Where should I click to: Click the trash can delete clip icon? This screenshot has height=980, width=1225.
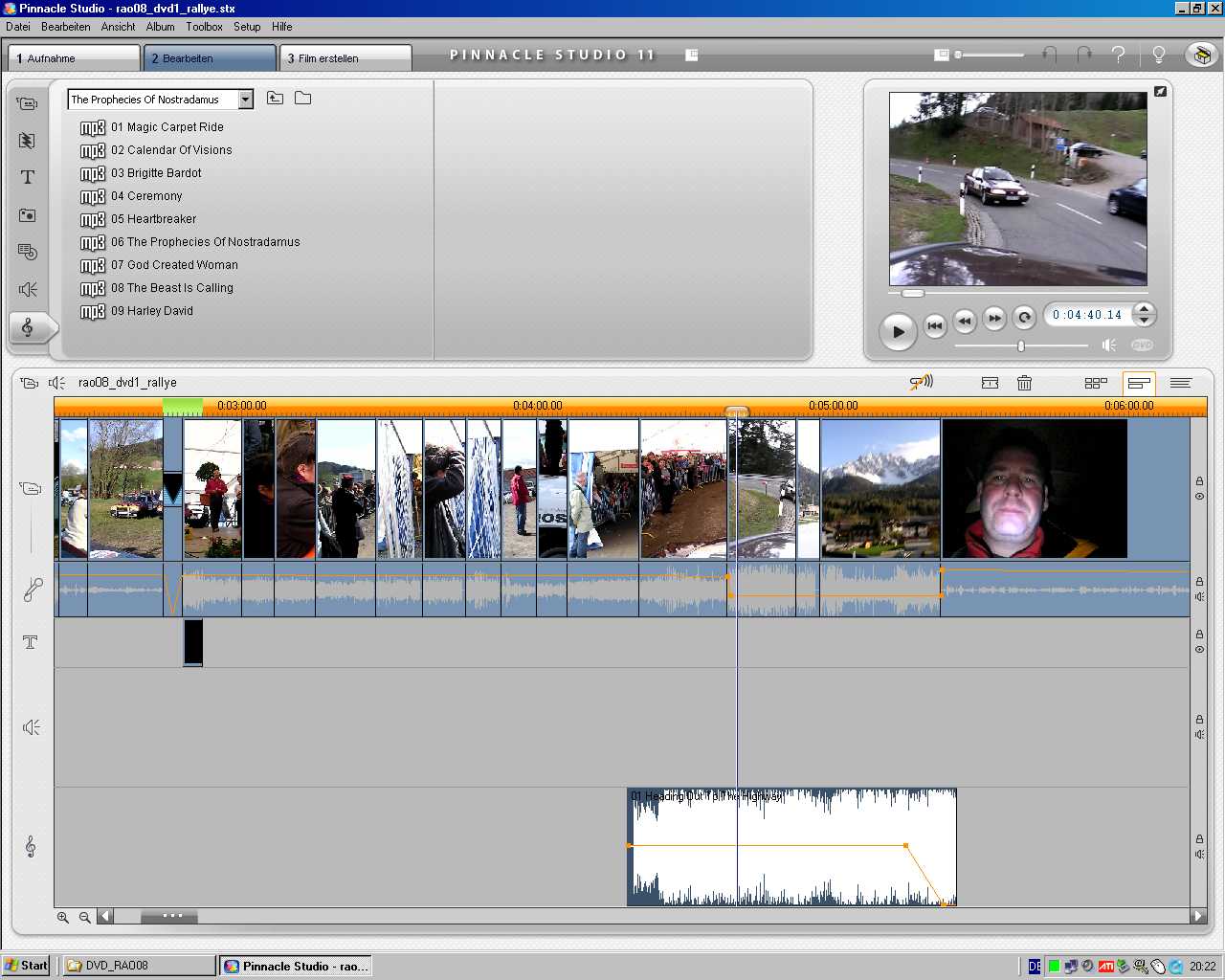(1024, 383)
